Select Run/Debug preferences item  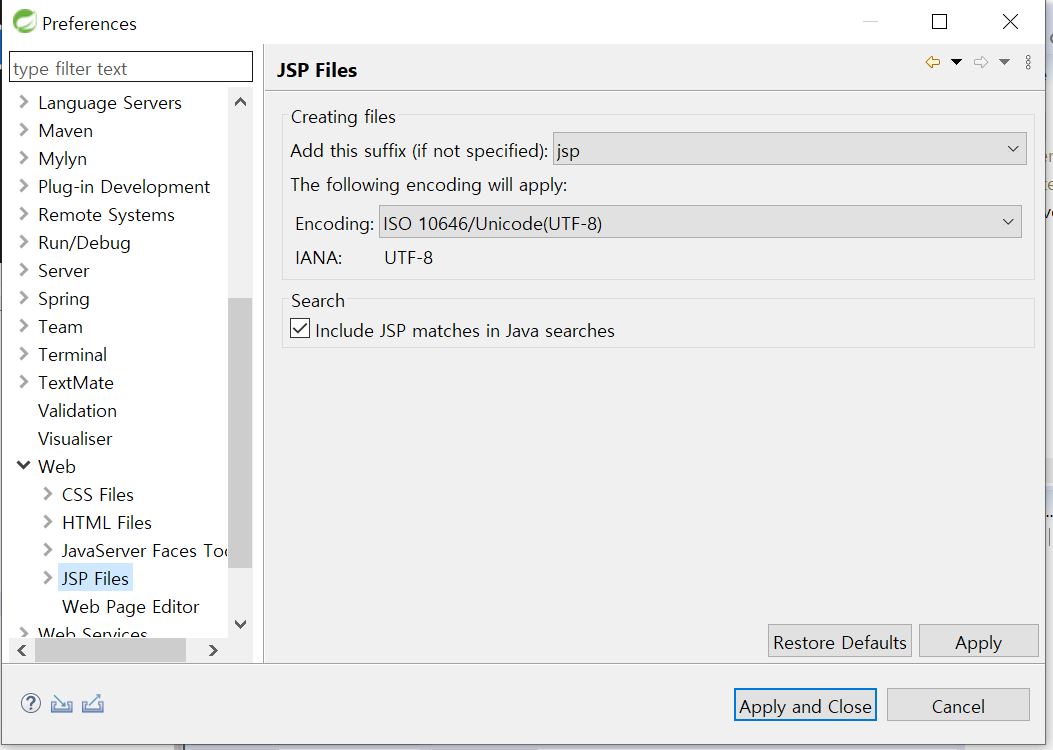[84, 242]
